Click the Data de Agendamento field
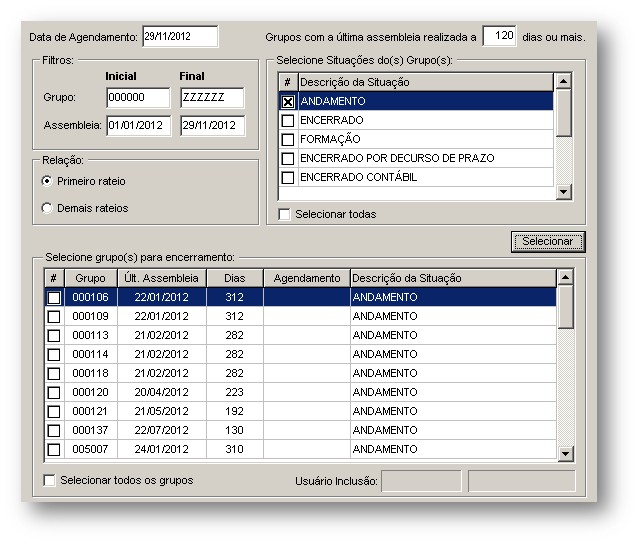 click(180, 36)
